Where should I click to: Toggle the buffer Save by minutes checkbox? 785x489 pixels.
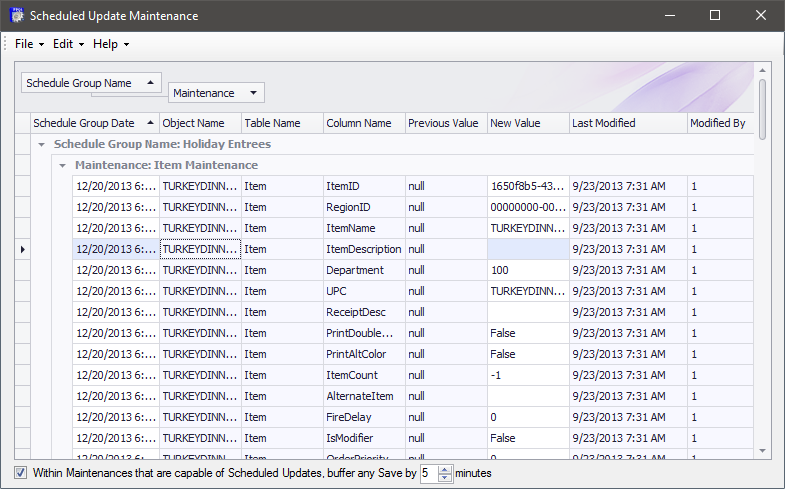(x=21, y=472)
